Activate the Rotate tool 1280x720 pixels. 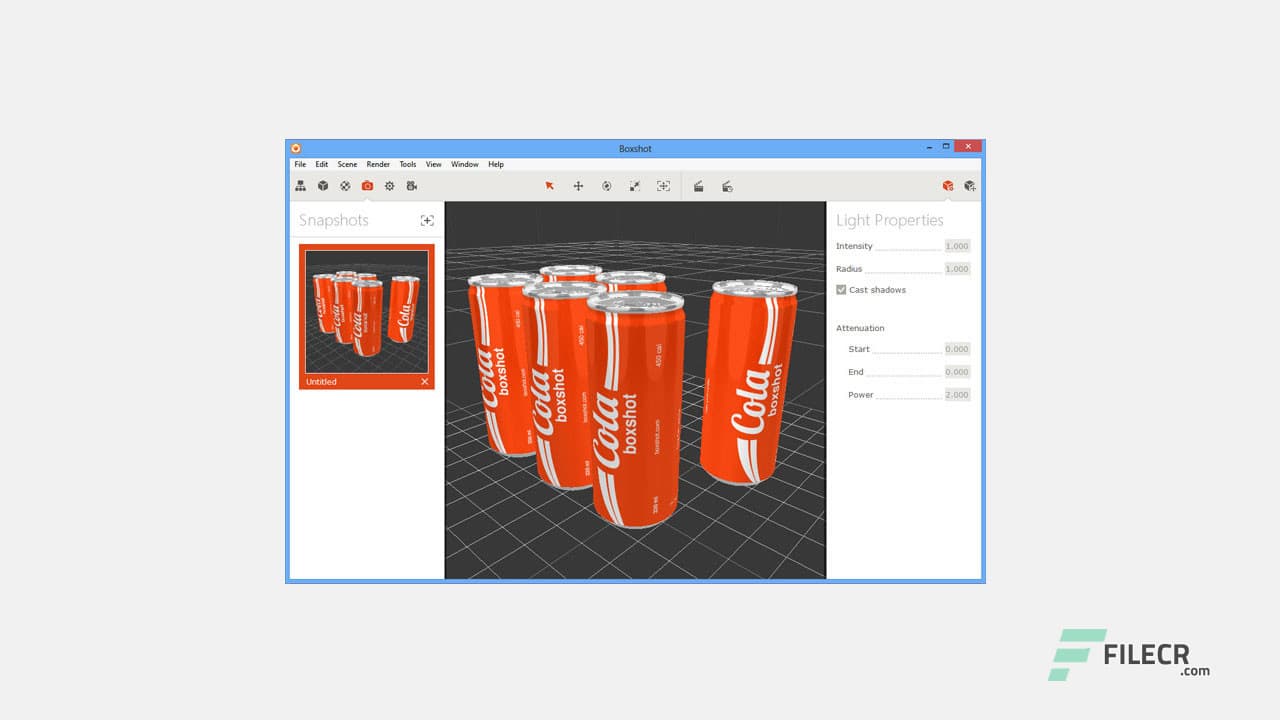point(606,186)
